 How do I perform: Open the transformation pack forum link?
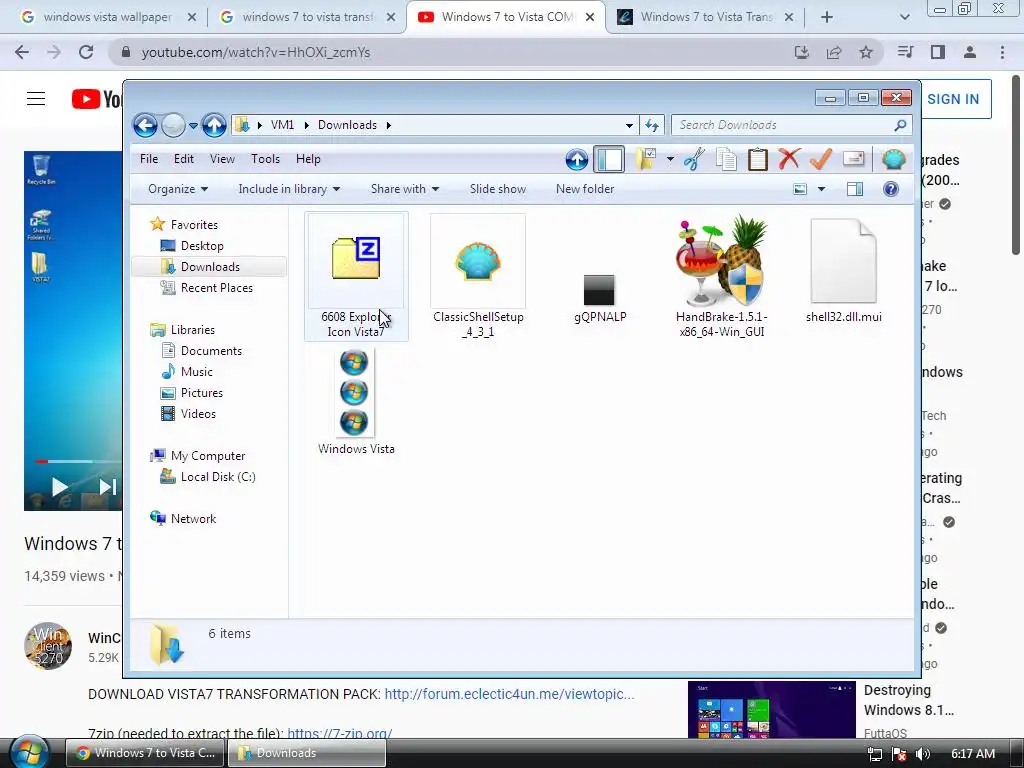[x=509, y=694]
